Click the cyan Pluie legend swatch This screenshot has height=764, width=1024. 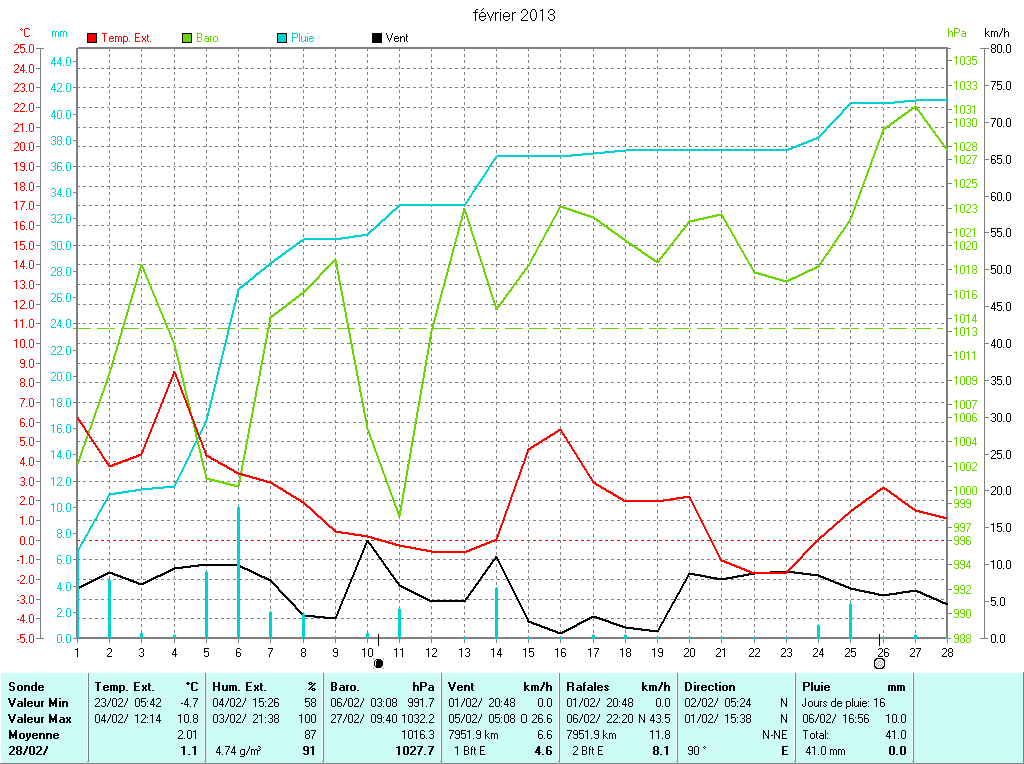coord(282,38)
